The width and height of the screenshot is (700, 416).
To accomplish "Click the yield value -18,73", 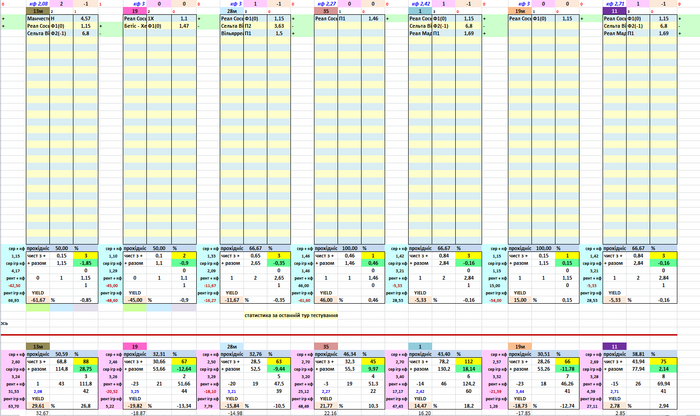I will click(520, 406).
